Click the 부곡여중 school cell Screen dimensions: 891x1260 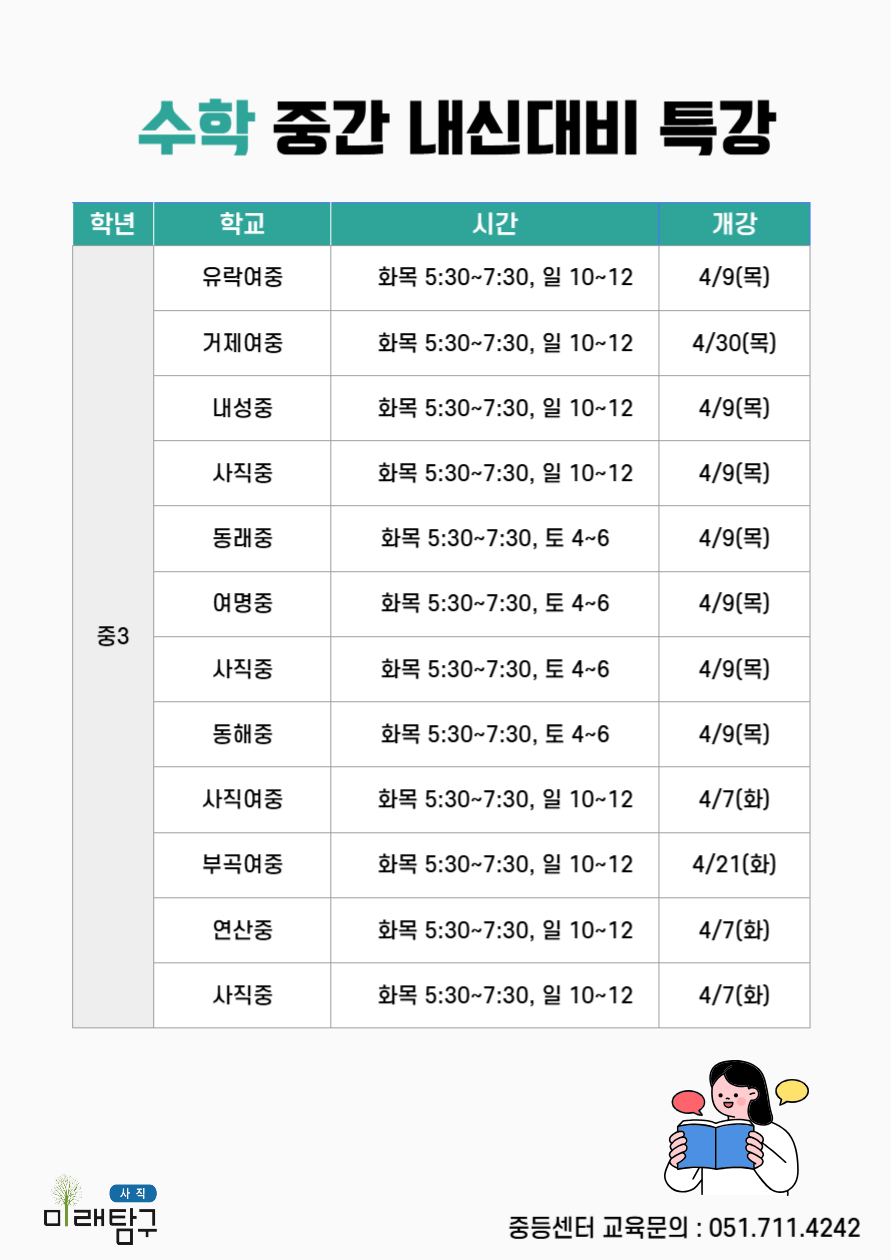pos(242,864)
